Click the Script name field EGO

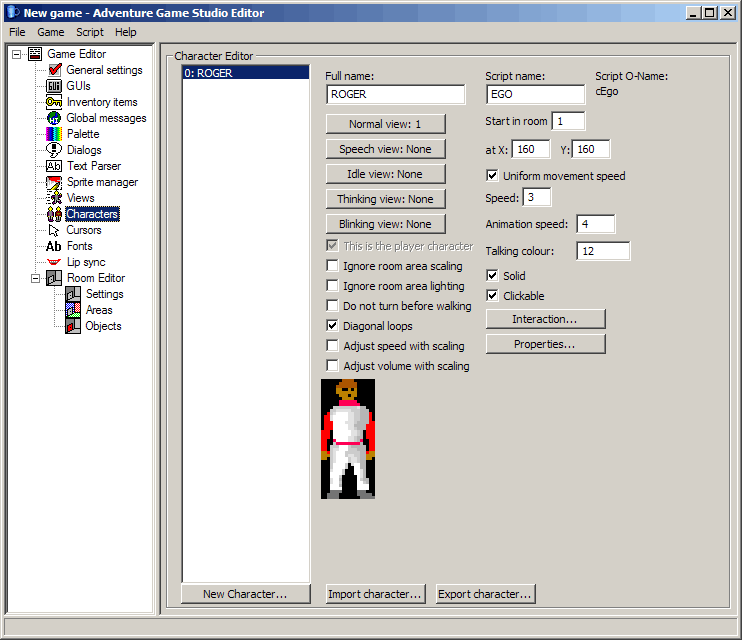(535, 94)
